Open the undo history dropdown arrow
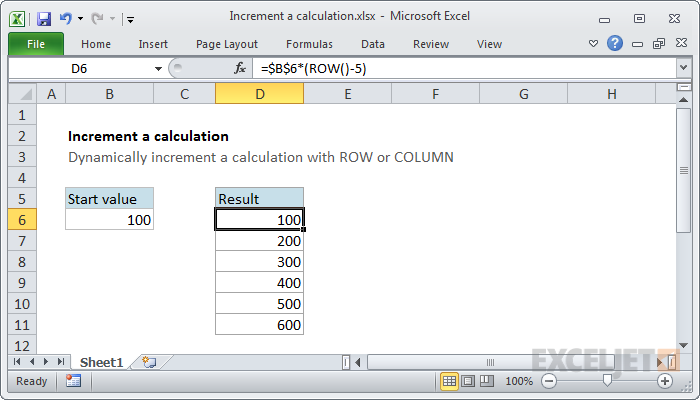The image size is (700, 400). click(80, 19)
